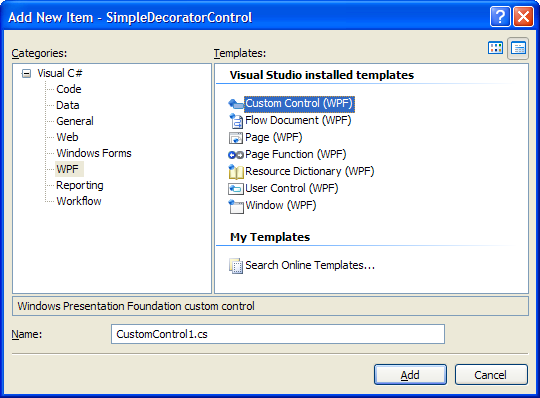Select the Code category
This screenshot has width=540, height=398.
tap(69, 89)
